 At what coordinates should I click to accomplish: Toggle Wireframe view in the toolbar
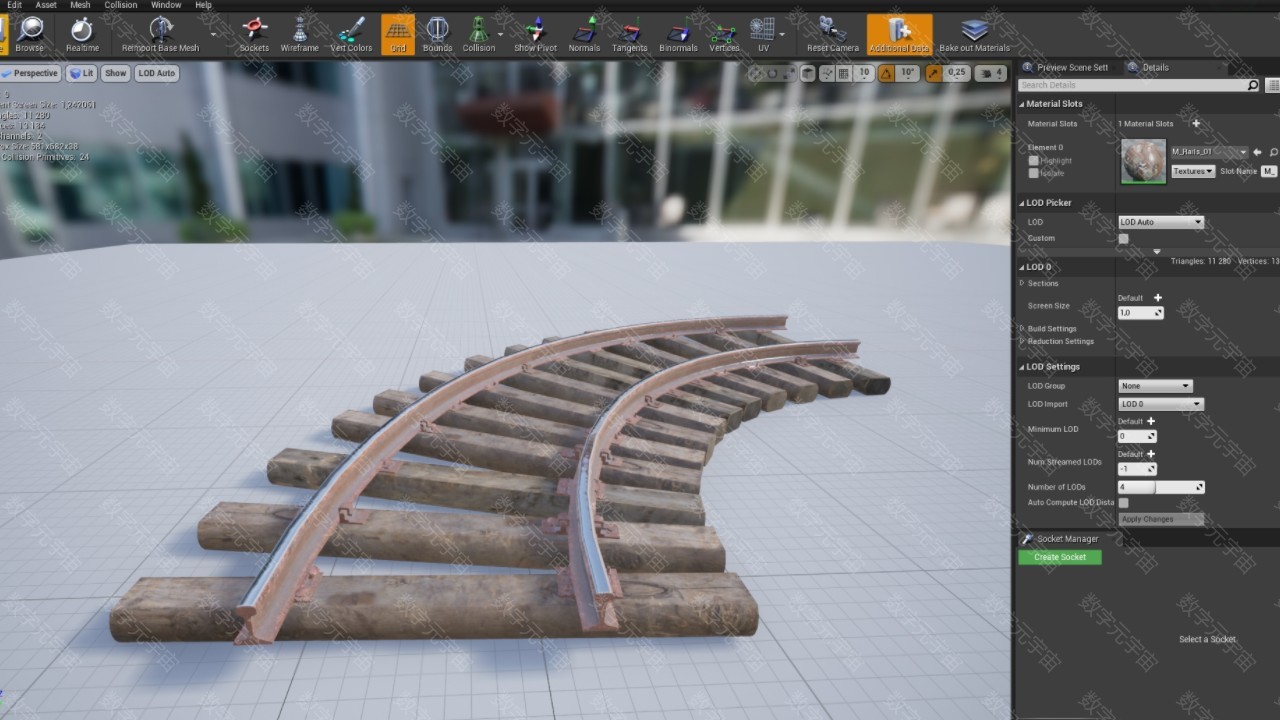(299, 33)
